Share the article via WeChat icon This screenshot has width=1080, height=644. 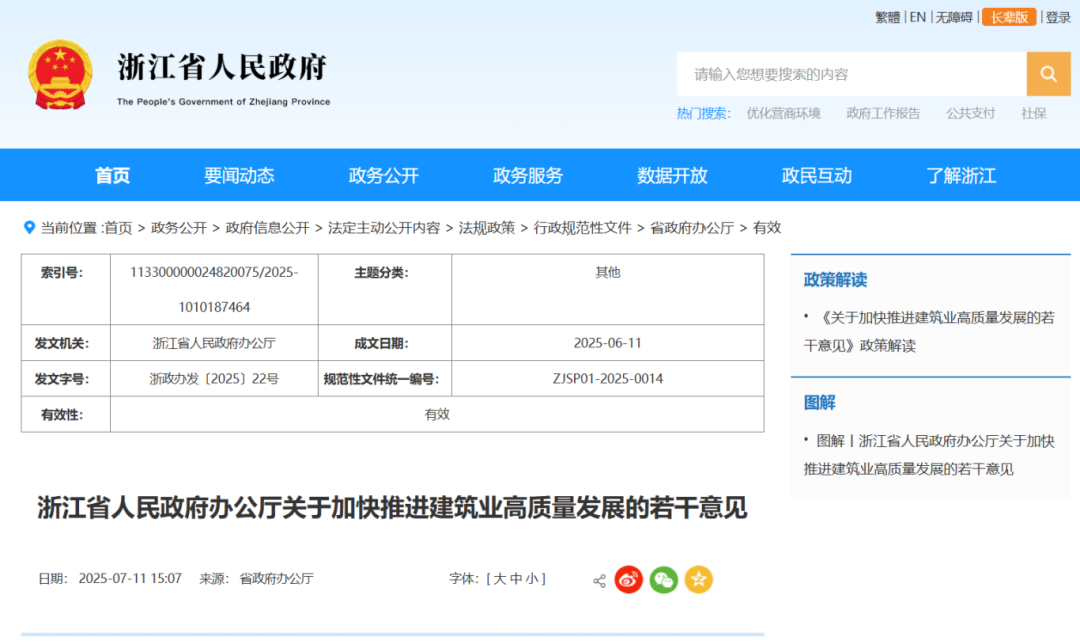click(x=663, y=579)
